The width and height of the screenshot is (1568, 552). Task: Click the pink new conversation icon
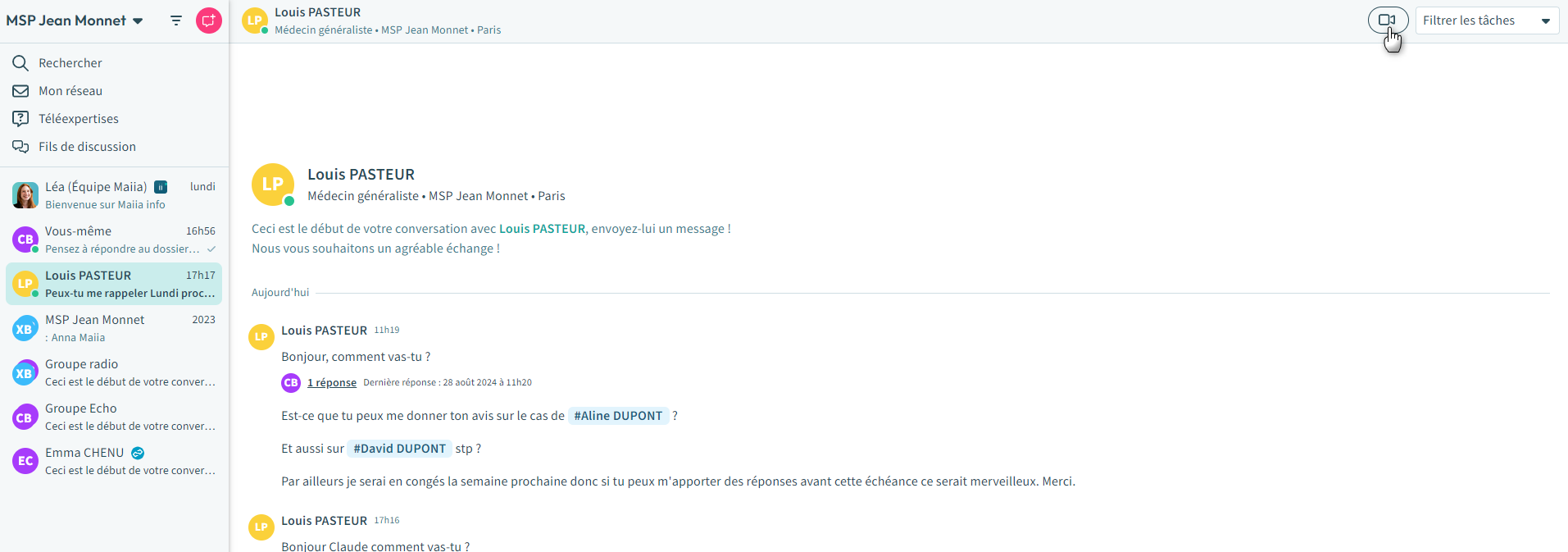pyautogui.click(x=208, y=21)
